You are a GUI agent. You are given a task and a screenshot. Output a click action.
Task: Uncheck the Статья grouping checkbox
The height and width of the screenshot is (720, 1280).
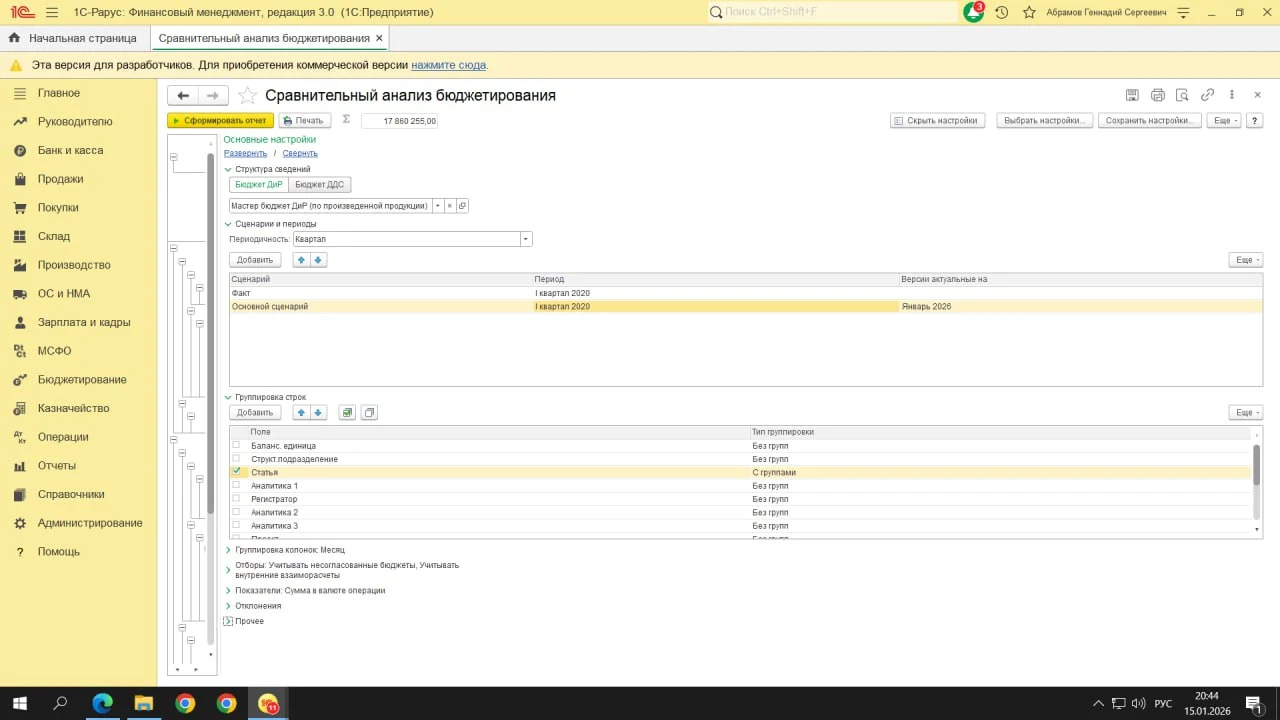(x=237, y=471)
